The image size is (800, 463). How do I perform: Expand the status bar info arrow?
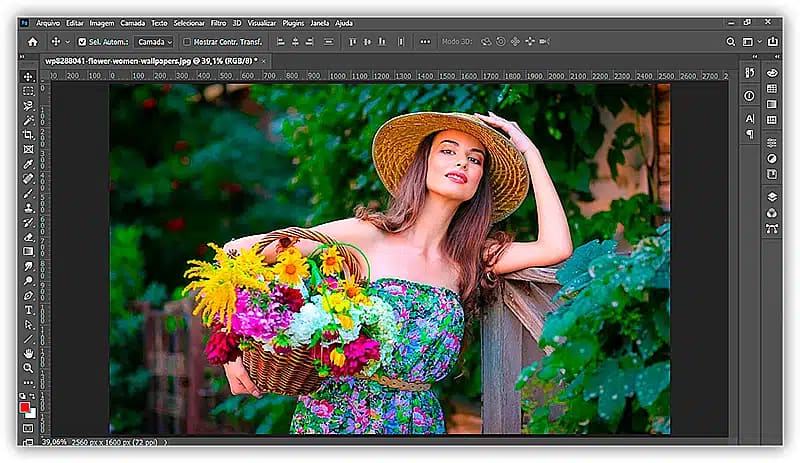click(165, 442)
